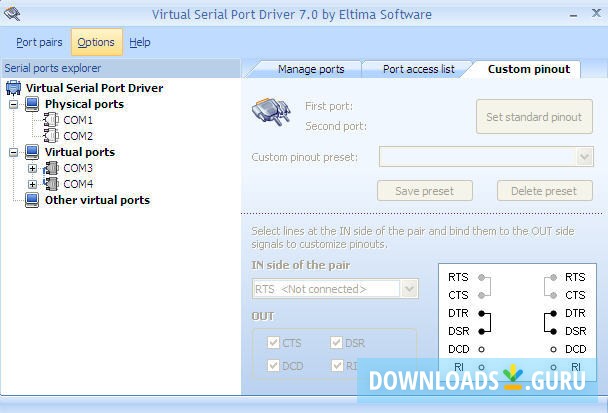Image resolution: width=608 pixels, height=413 pixels.
Task: Toggle the DSR output checkbox
Action: [336, 342]
